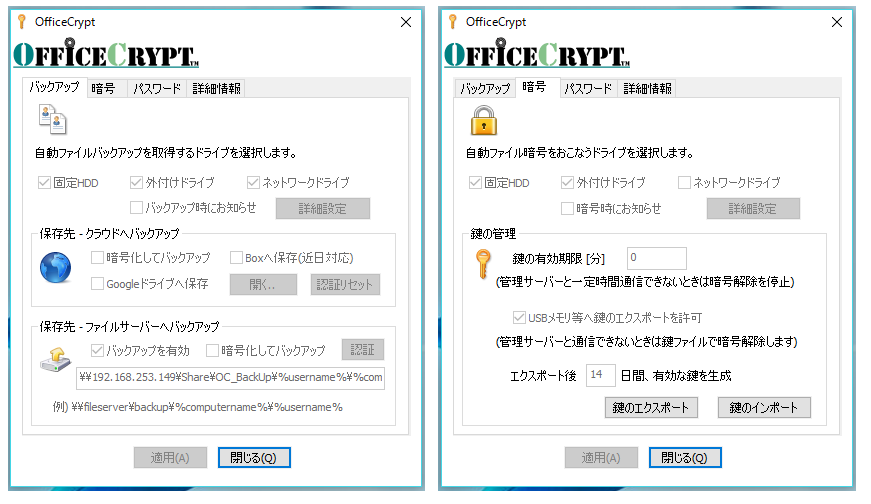Open 詳細情報 tab in right window
The width and height of the screenshot is (871, 504).
pyautogui.click(x=647, y=89)
